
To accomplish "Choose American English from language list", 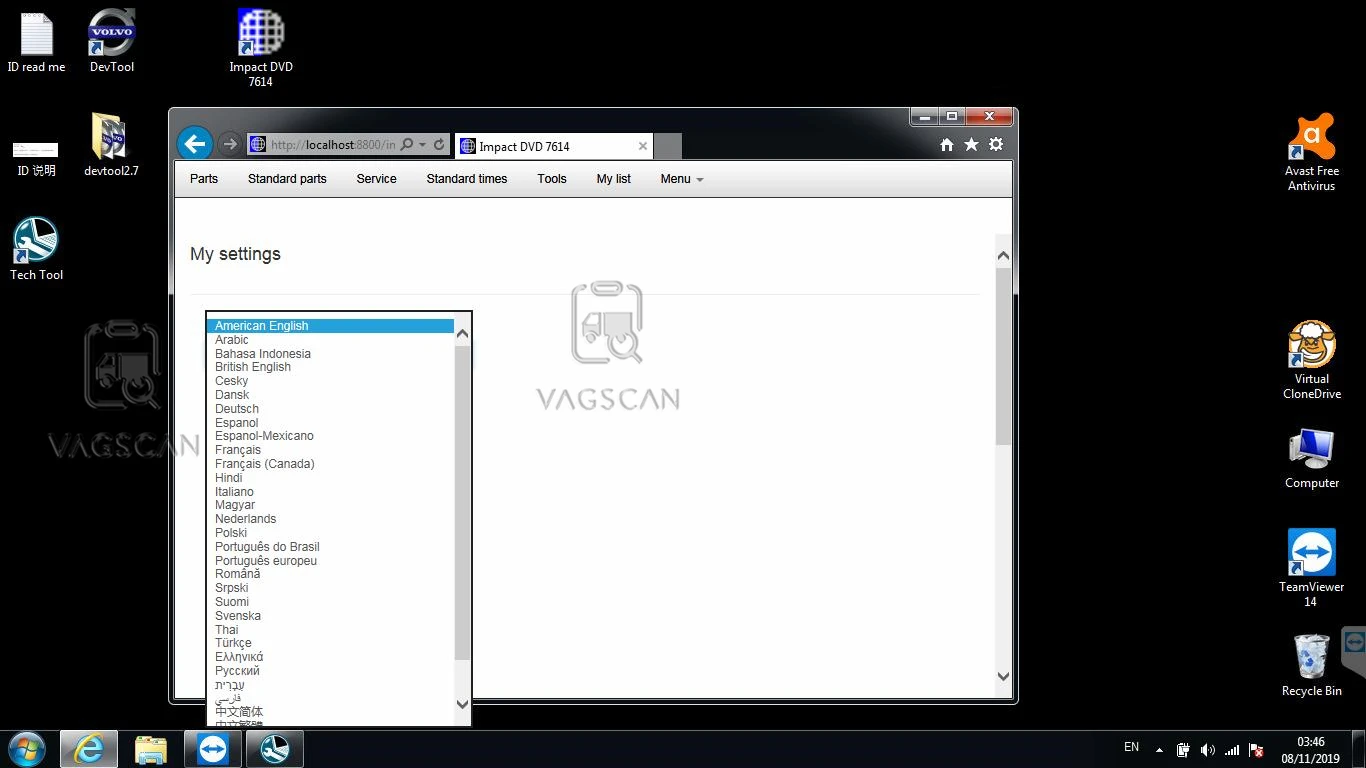I will pyautogui.click(x=330, y=326).
